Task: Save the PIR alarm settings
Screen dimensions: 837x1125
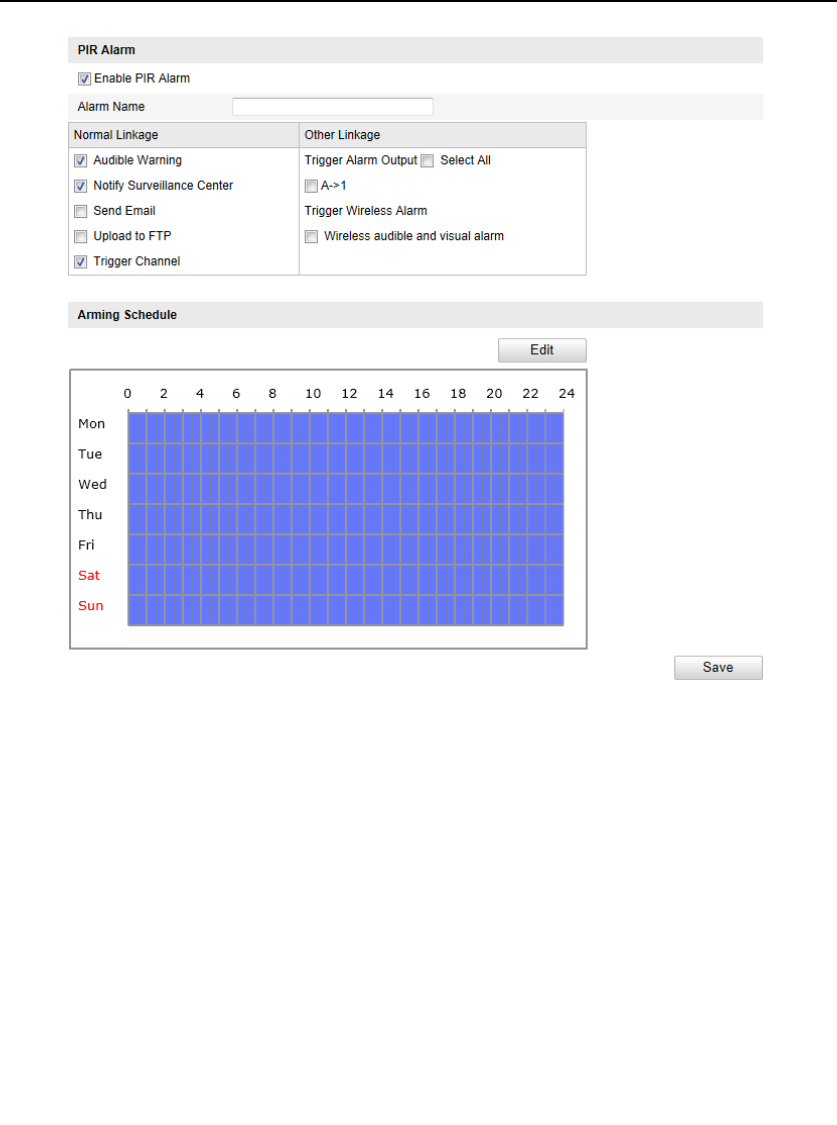Action: 718,667
